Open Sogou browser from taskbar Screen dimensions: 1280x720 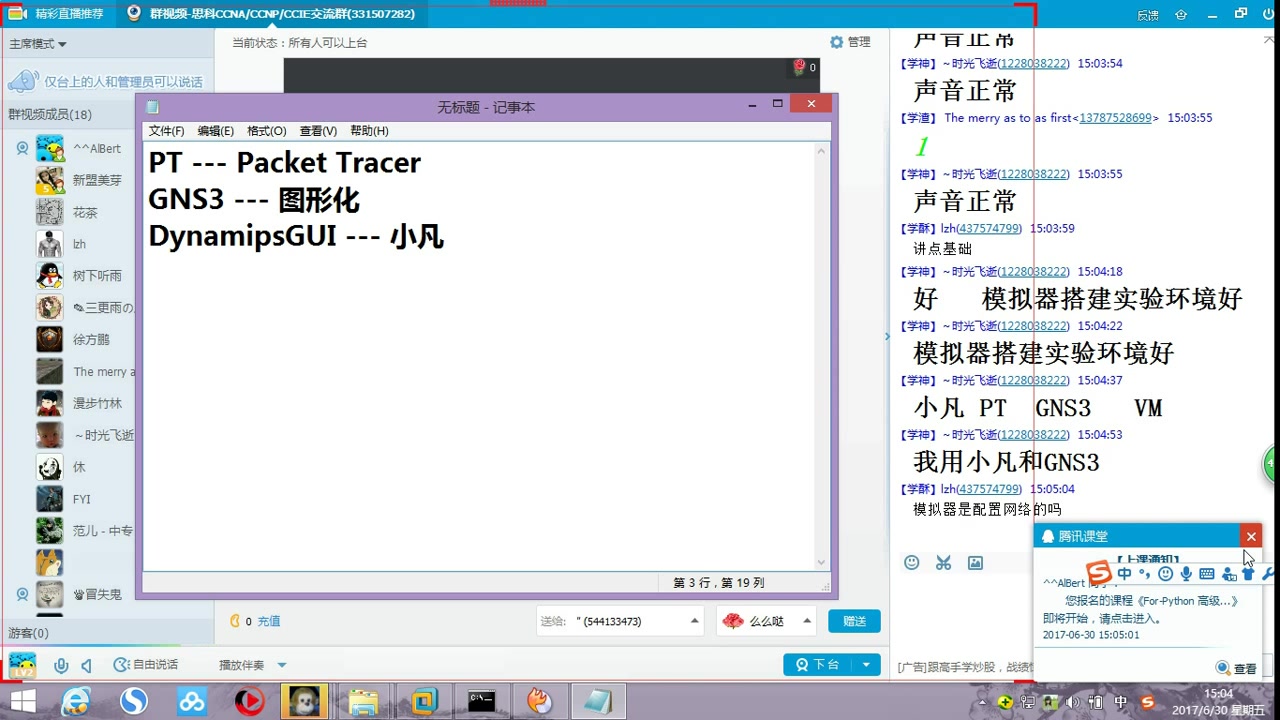click(x=134, y=702)
